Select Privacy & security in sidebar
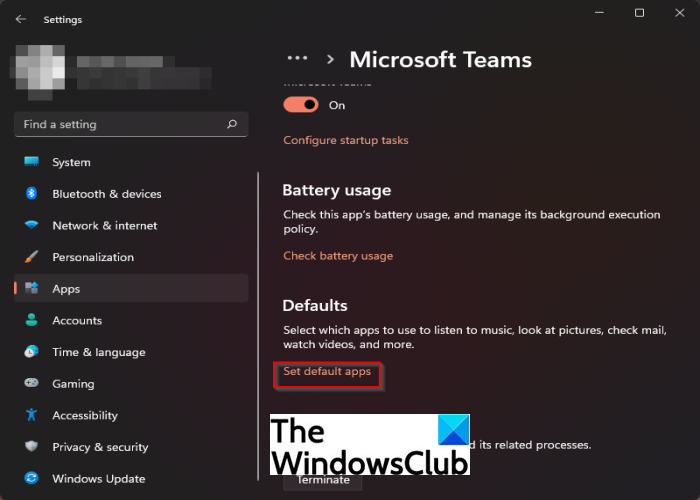The image size is (700, 500). 99,447
